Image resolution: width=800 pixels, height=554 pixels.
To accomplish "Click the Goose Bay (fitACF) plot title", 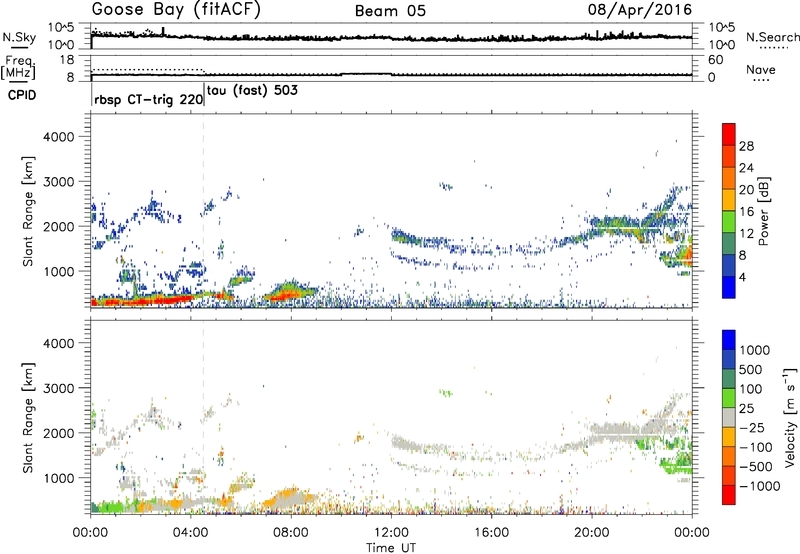I will [x=176, y=10].
